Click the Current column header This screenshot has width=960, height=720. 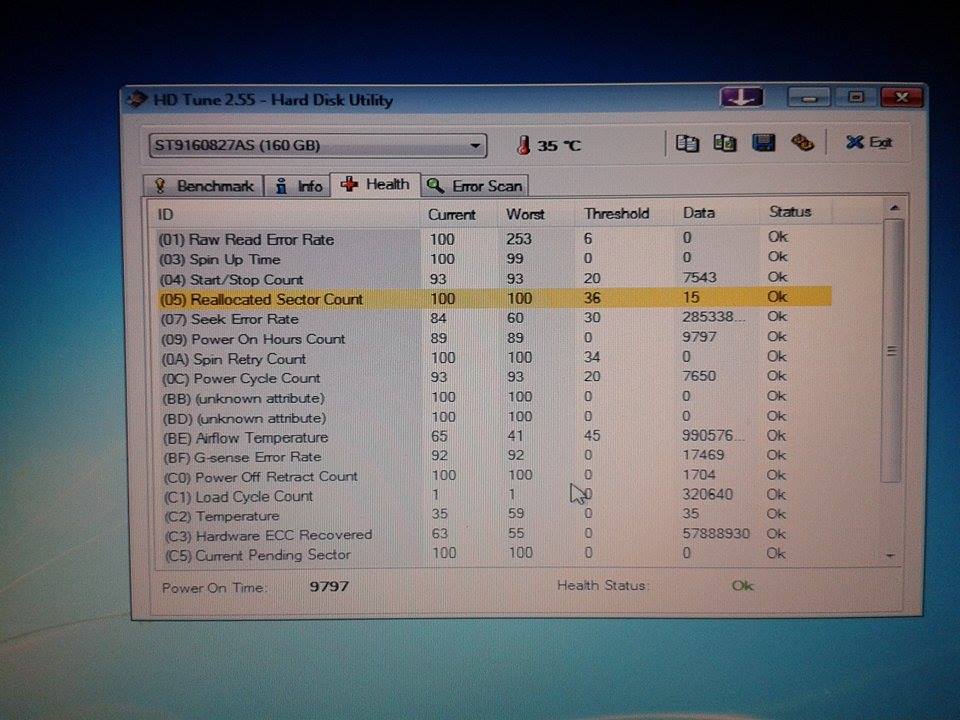[459, 215]
